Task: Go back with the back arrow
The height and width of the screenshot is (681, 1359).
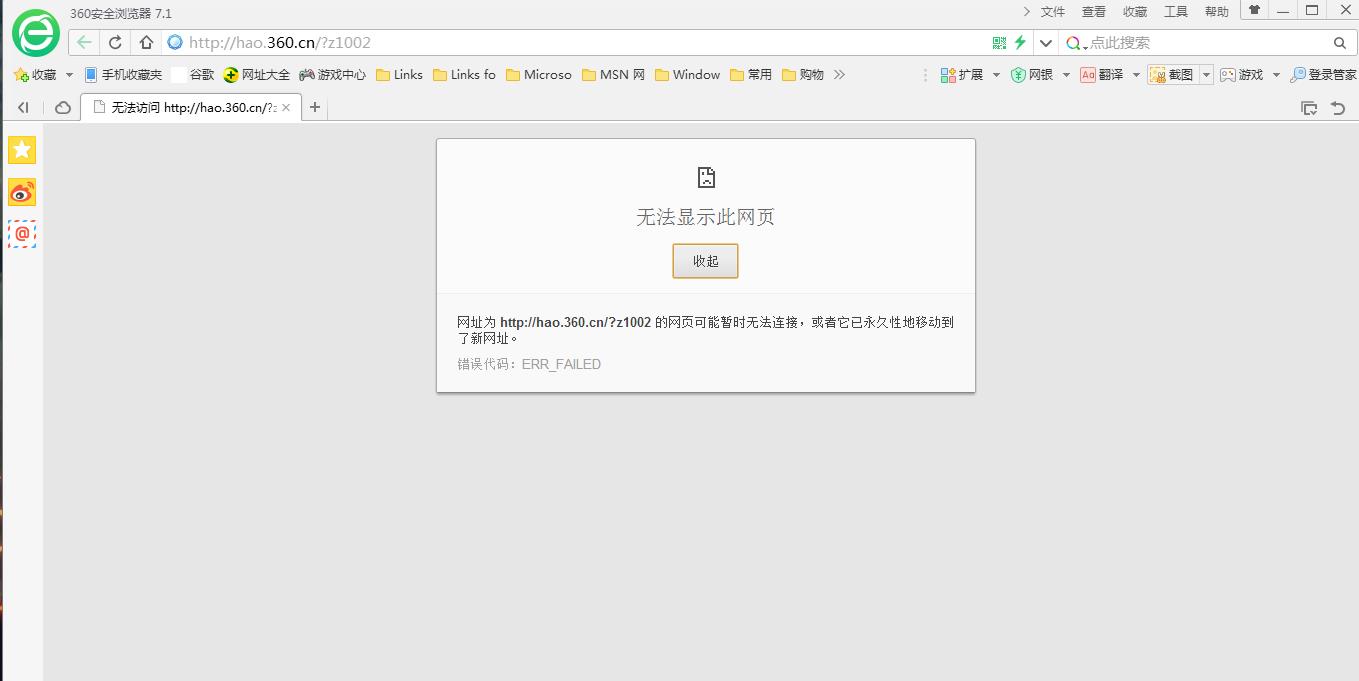Action: pyautogui.click(x=84, y=42)
